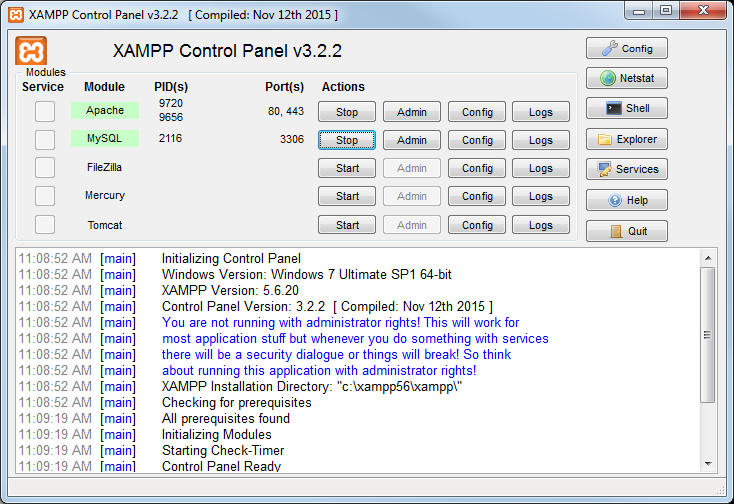The height and width of the screenshot is (504, 734).
Task: Open the Services icon button
Action: pos(626,169)
